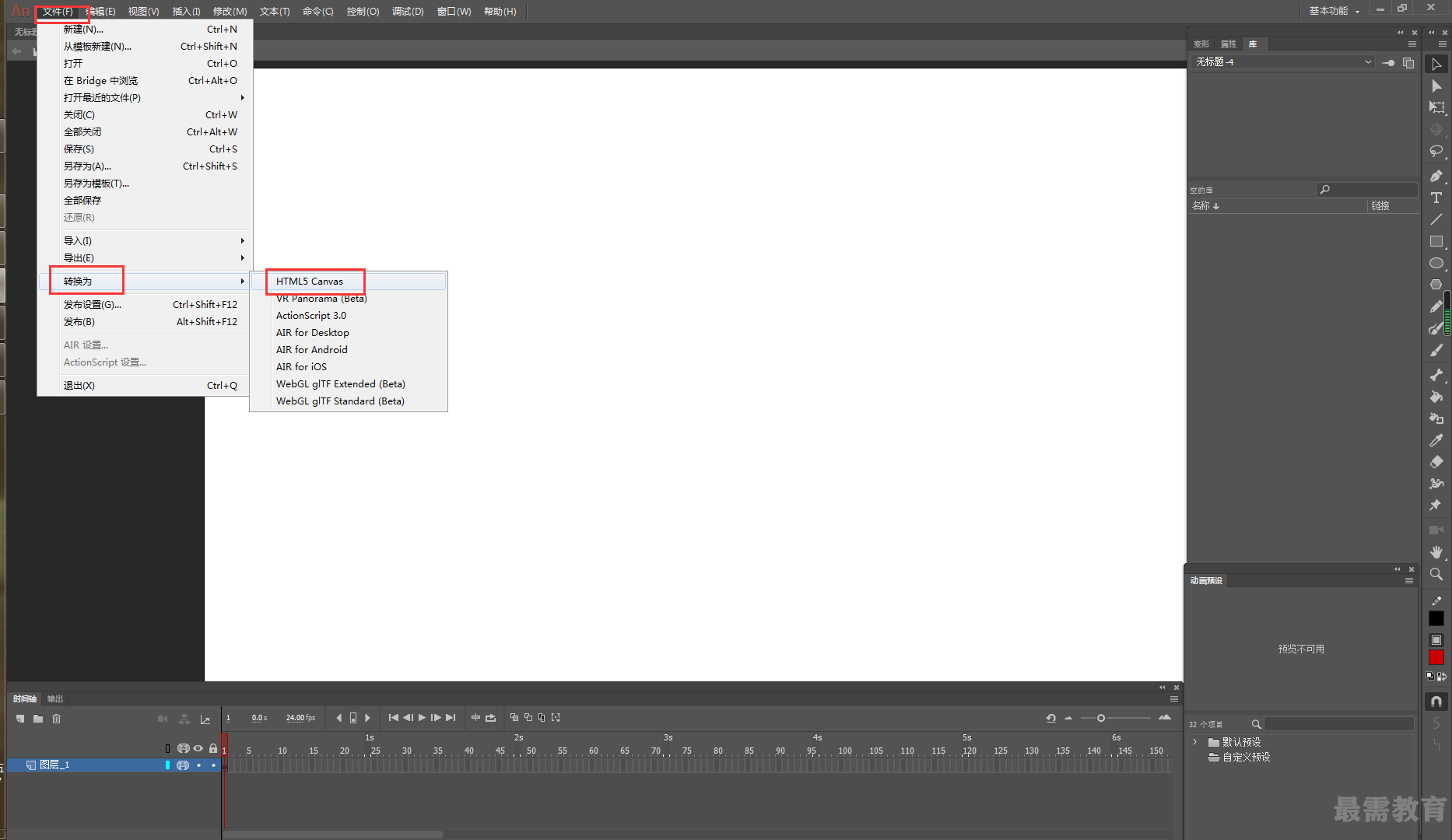Expand 打开最近的文件(P) submenu
Viewport: 1452px width, 840px height.
[146, 97]
